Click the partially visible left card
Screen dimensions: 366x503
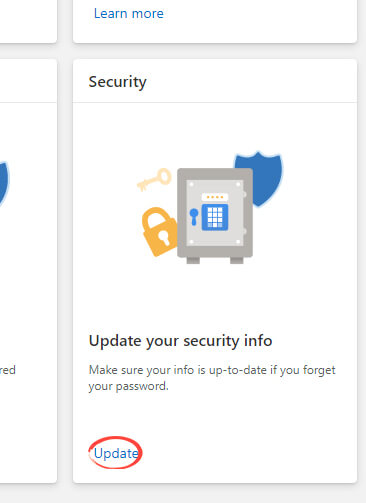(28, 271)
